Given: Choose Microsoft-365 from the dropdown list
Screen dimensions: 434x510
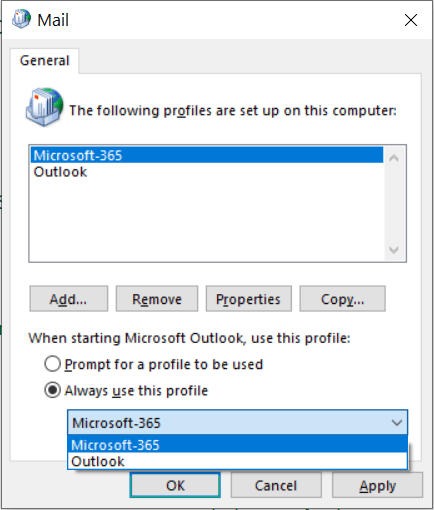Looking at the screenshot, I should 237,445.
